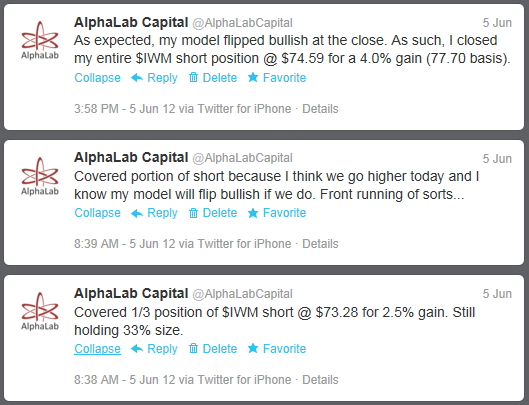Click the reply arrow icon on the 3:58 PM tweet
Image resolution: width=529 pixels, height=405 pixels.
[x=137, y=78]
